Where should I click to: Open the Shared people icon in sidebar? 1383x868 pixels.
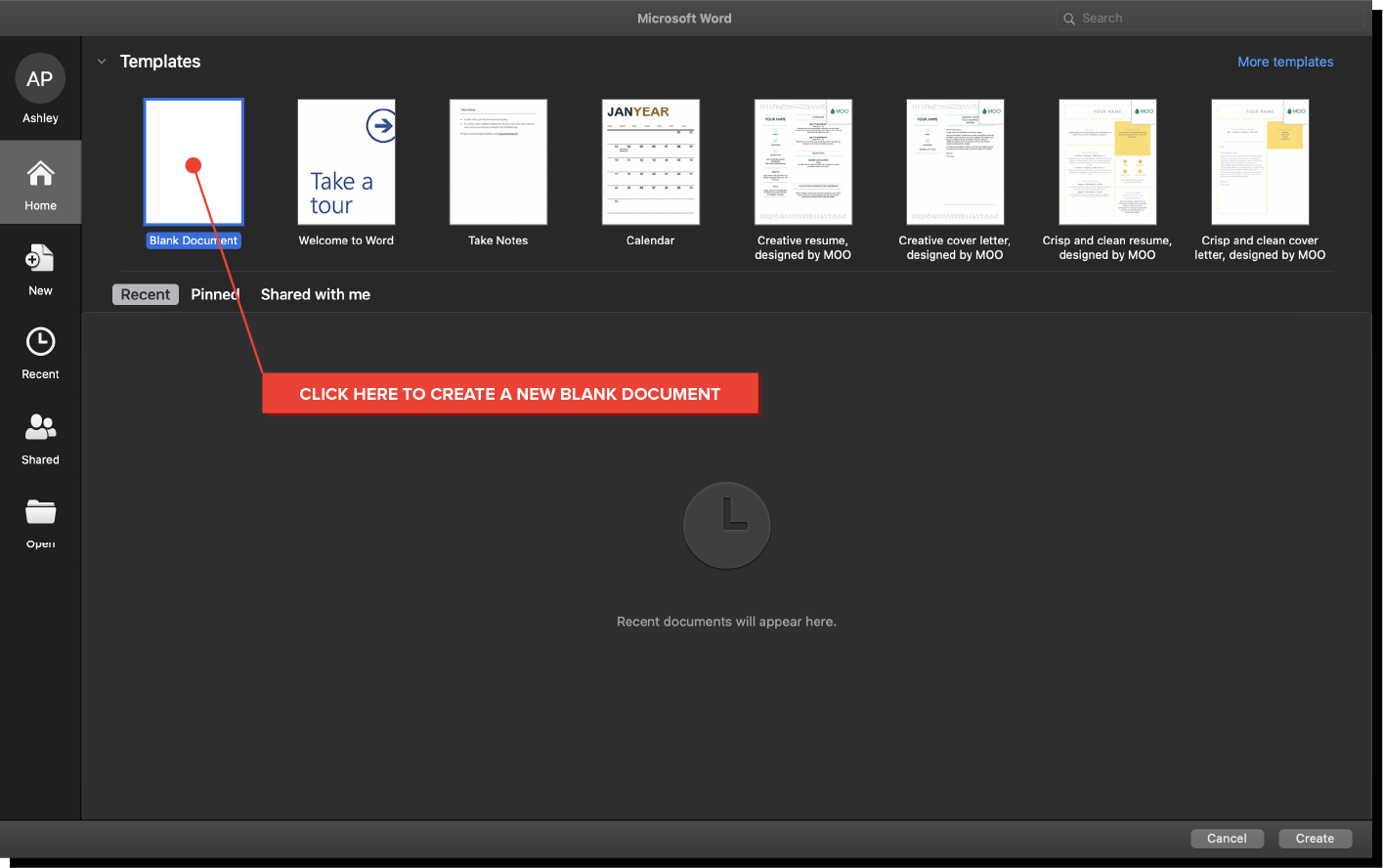40,427
